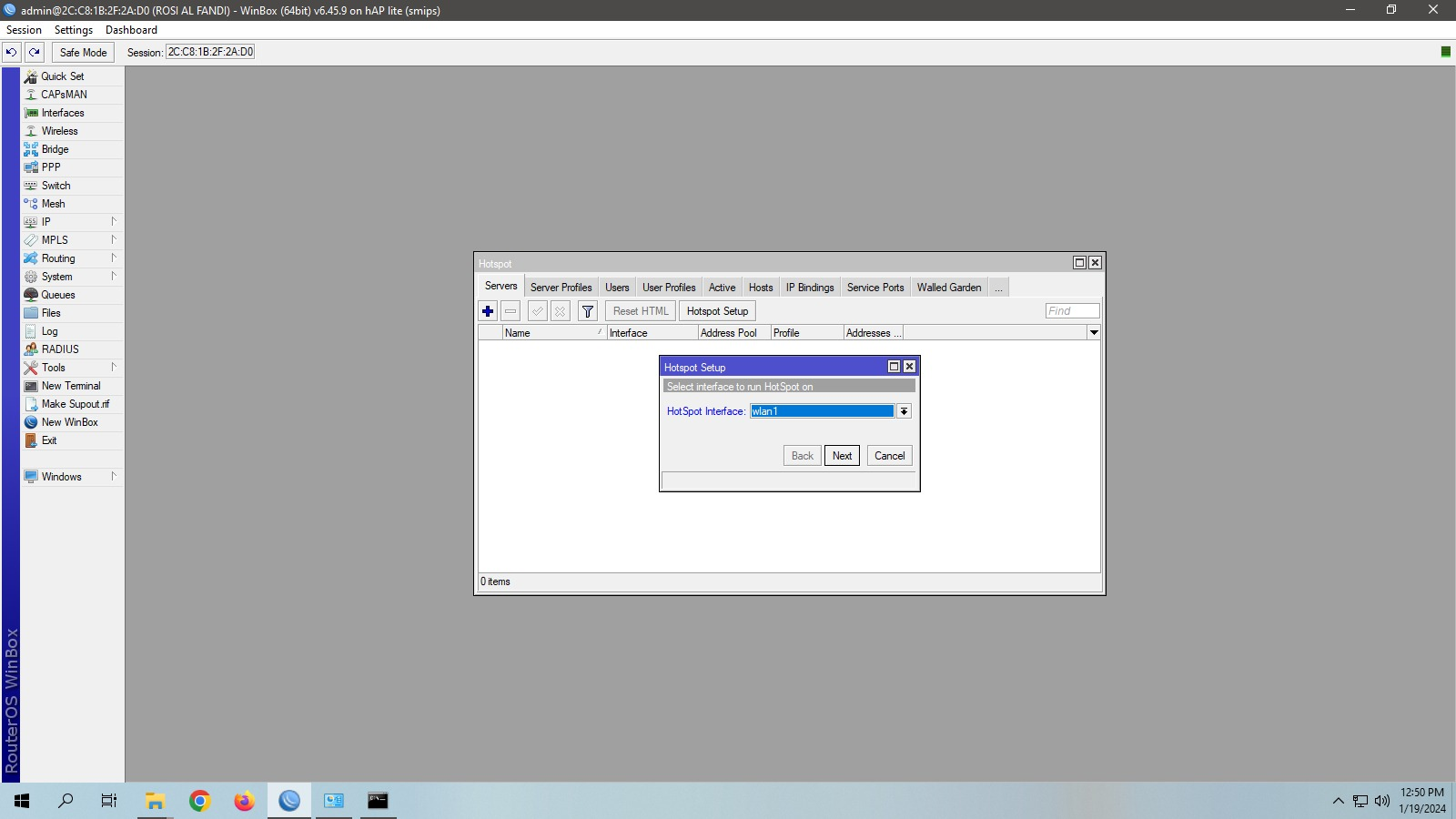Switch to the Active tab
The width and height of the screenshot is (1456, 819).
(x=722, y=288)
